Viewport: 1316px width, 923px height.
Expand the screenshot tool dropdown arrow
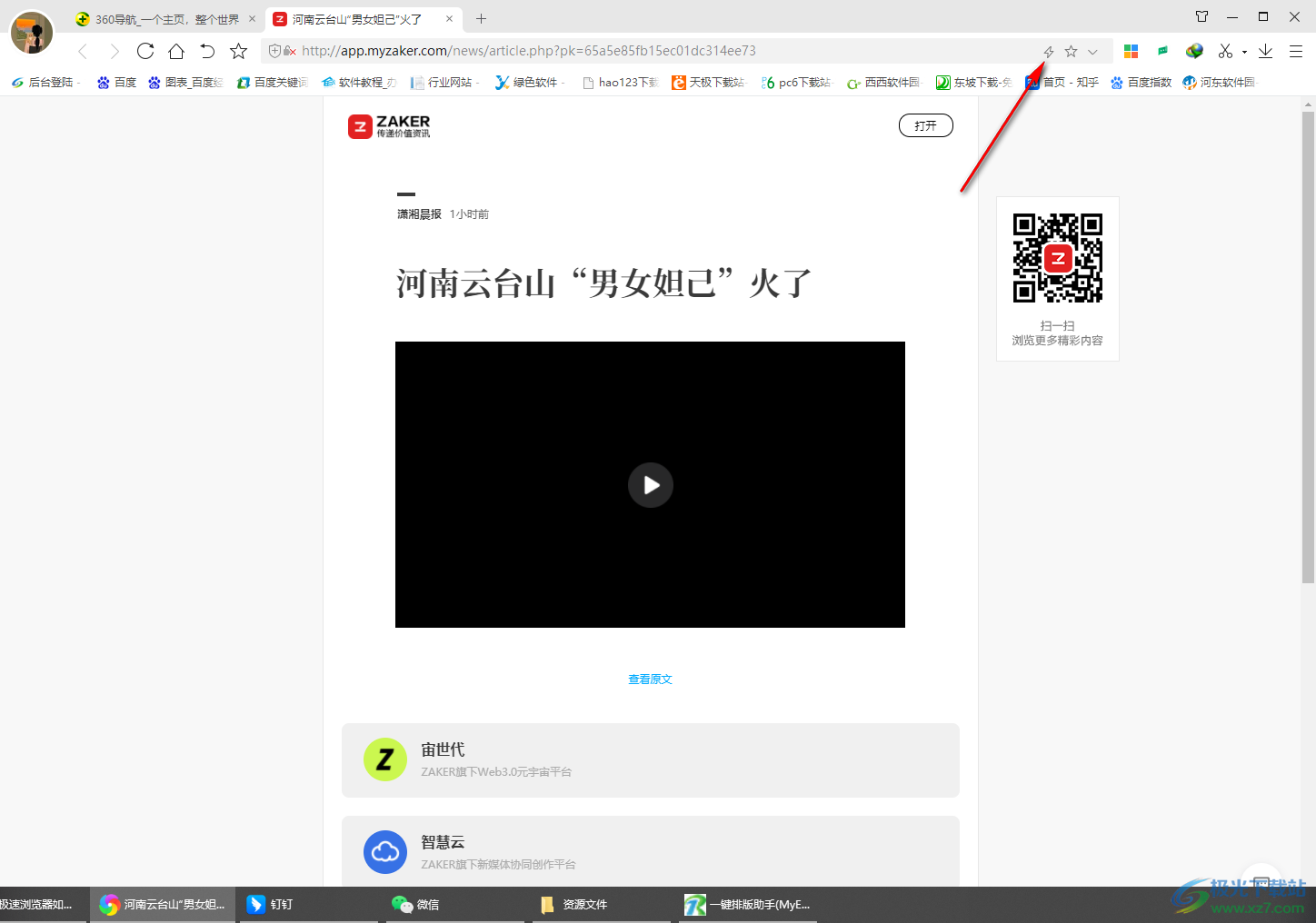click(1244, 52)
